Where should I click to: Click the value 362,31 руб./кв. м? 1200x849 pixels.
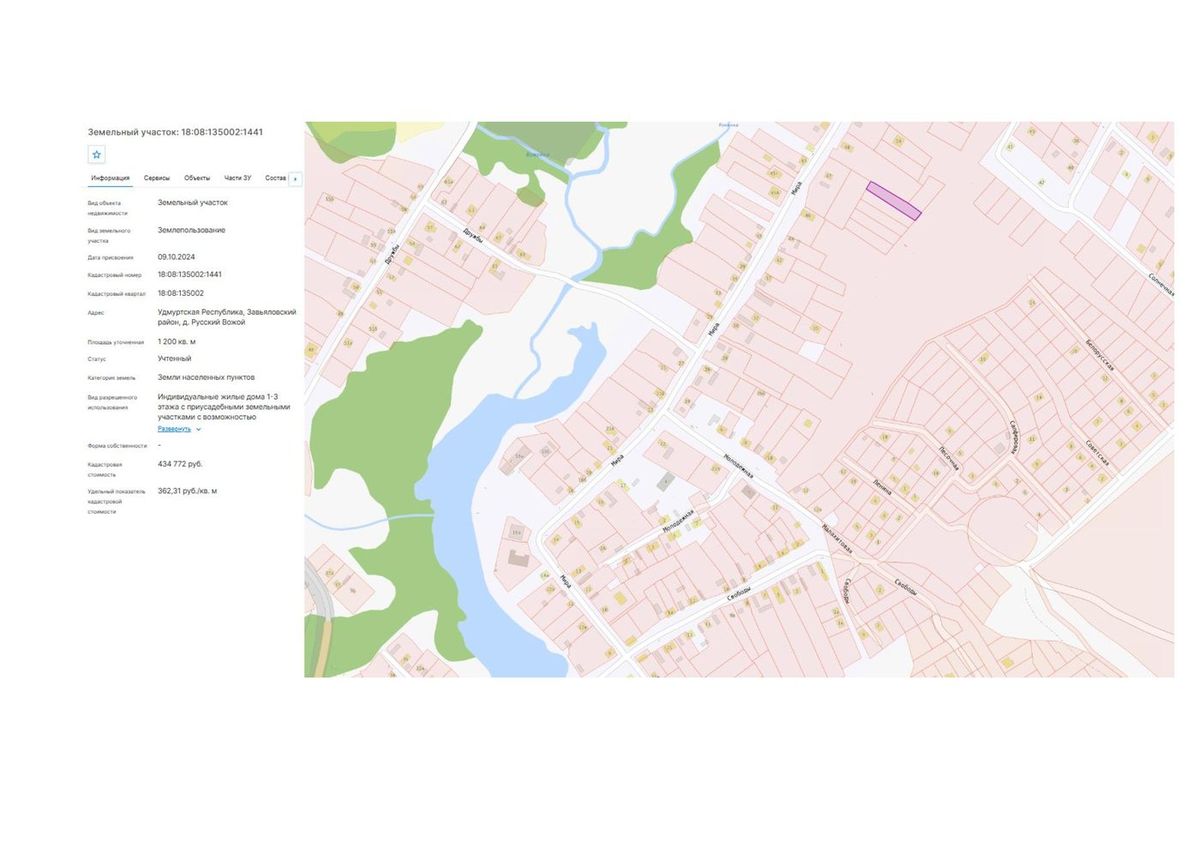(x=187, y=491)
